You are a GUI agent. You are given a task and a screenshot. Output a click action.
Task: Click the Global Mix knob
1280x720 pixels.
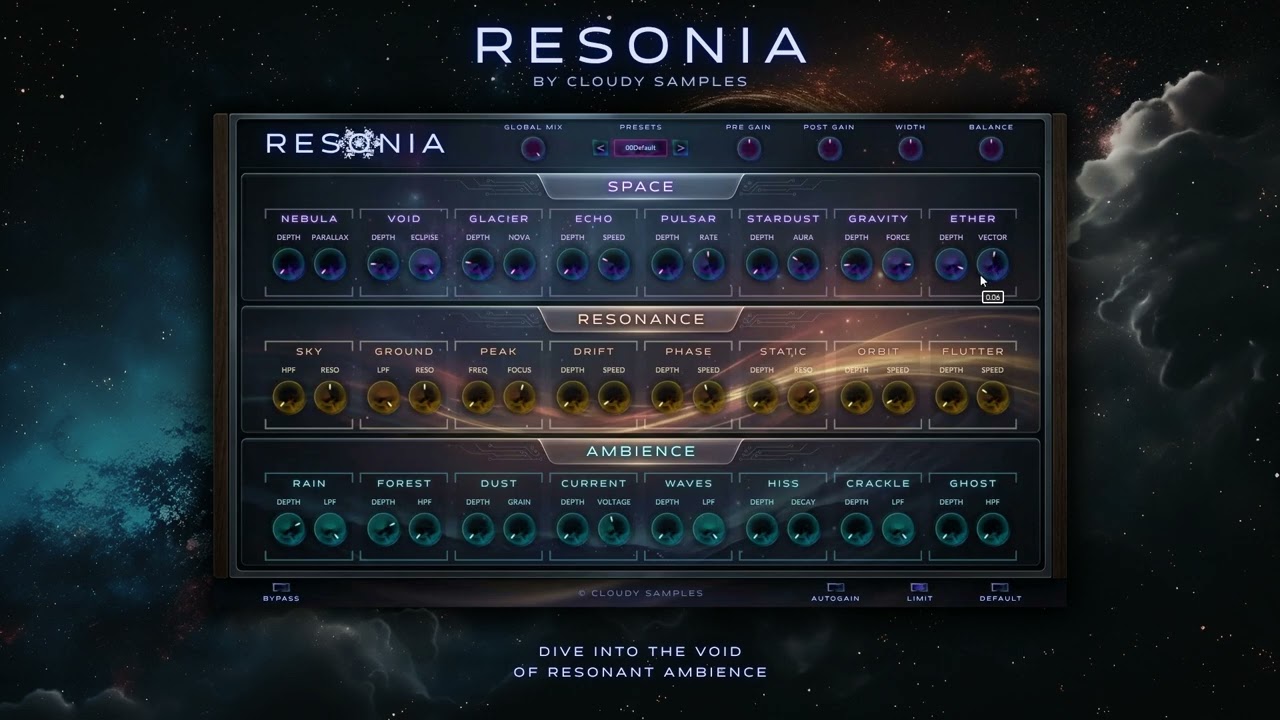pyautogui.click(x=533, y=149)
